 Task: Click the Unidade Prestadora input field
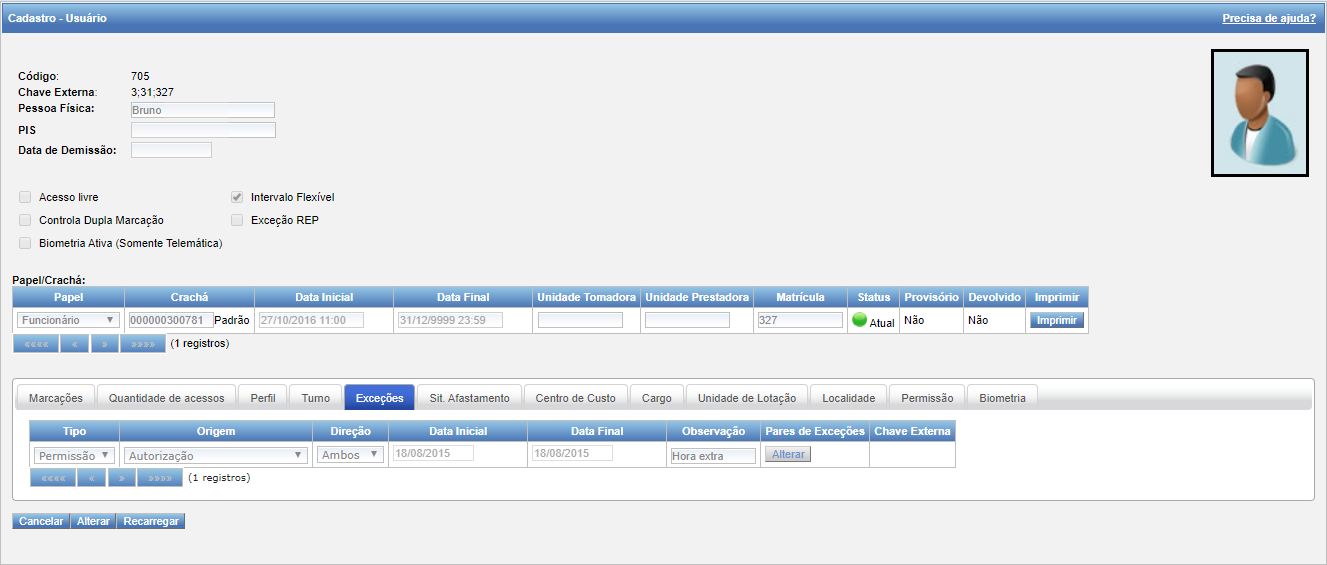coord(687,320)
